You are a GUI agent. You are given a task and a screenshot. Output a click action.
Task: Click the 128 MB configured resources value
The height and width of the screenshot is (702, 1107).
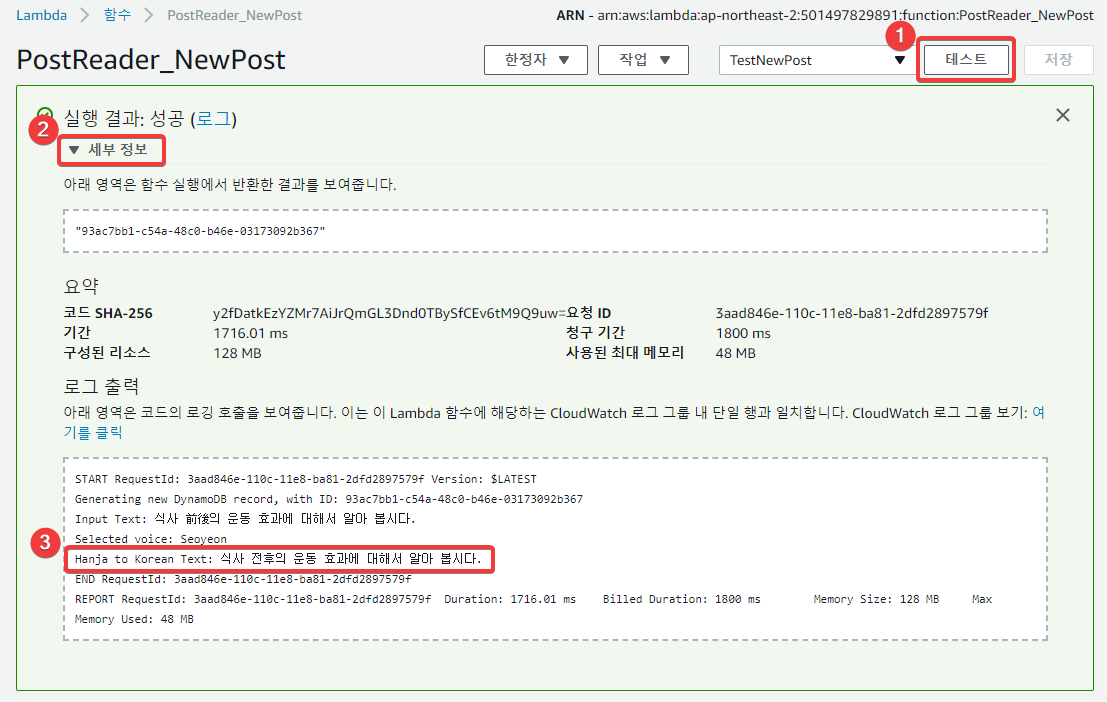click(237, 353)
